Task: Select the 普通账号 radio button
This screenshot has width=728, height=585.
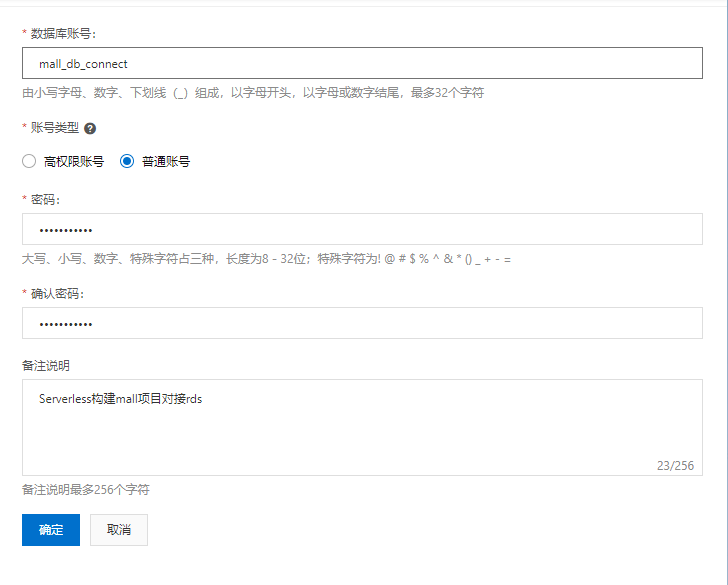Action: (127, 161)
